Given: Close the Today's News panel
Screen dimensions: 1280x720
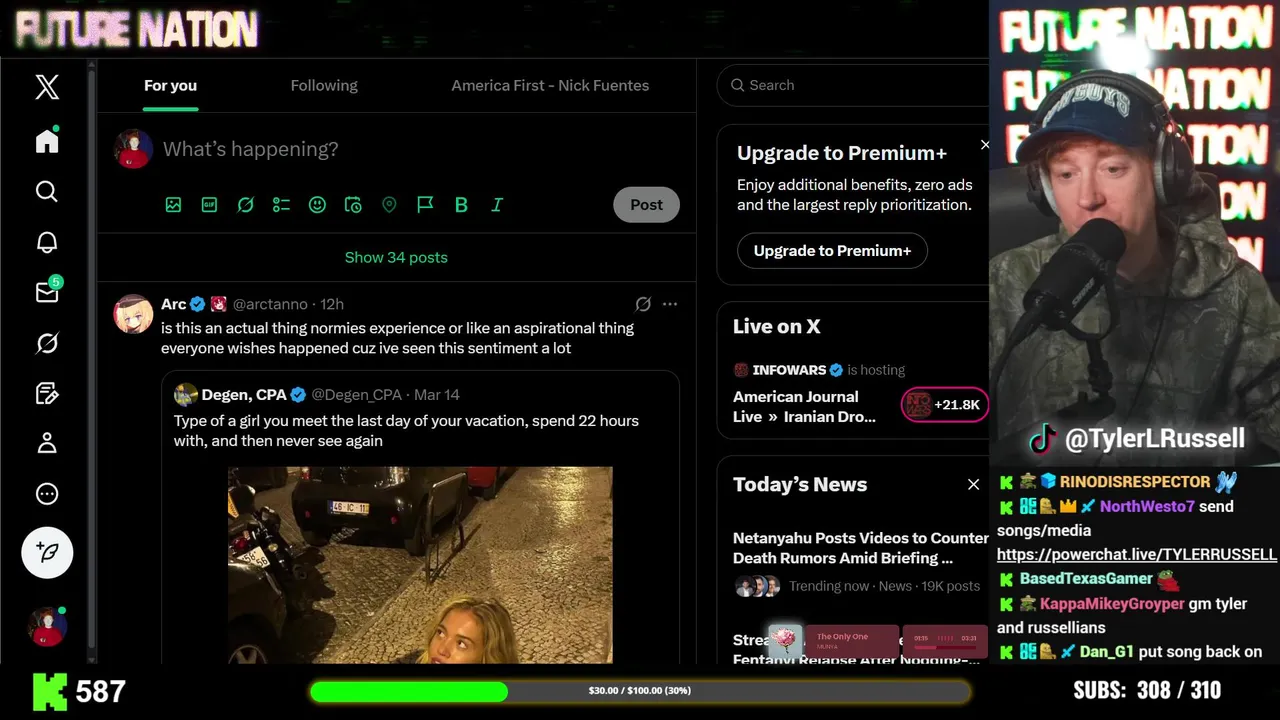Looking at the screenshot, I should click(x=973, y=484).
